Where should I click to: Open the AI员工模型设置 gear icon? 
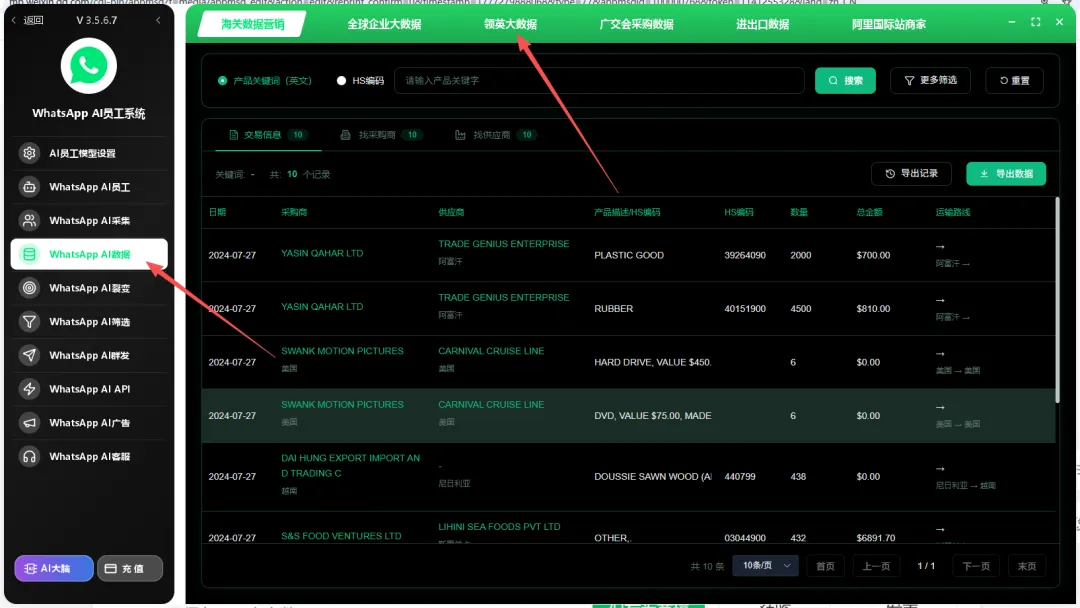(29, 153)
